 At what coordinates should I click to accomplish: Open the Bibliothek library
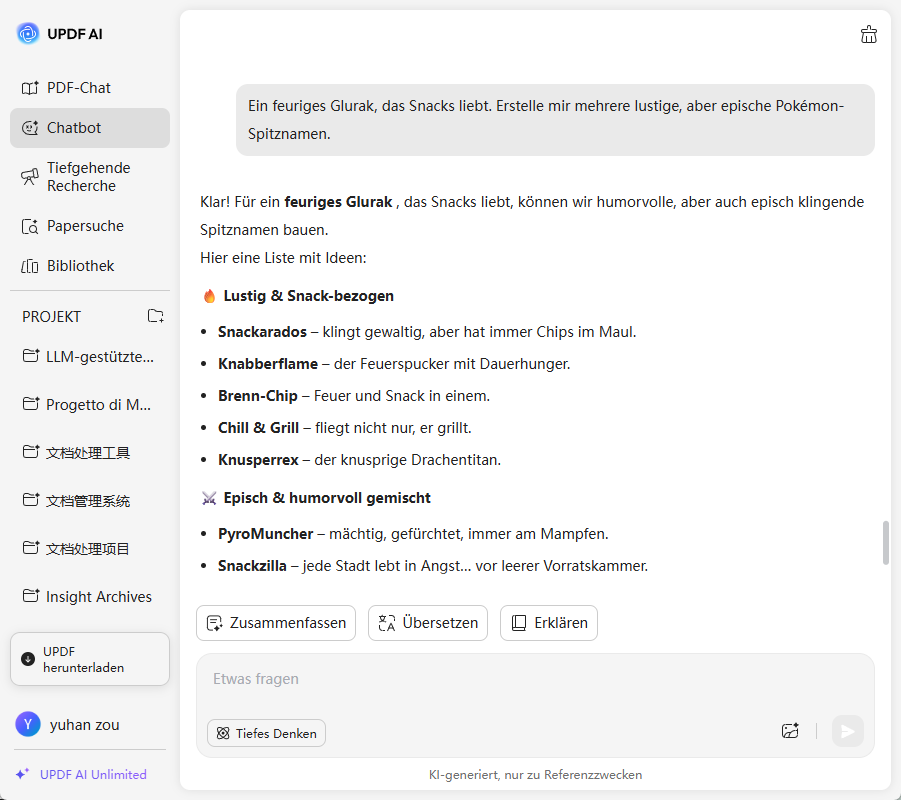click(x=80, y=266)
